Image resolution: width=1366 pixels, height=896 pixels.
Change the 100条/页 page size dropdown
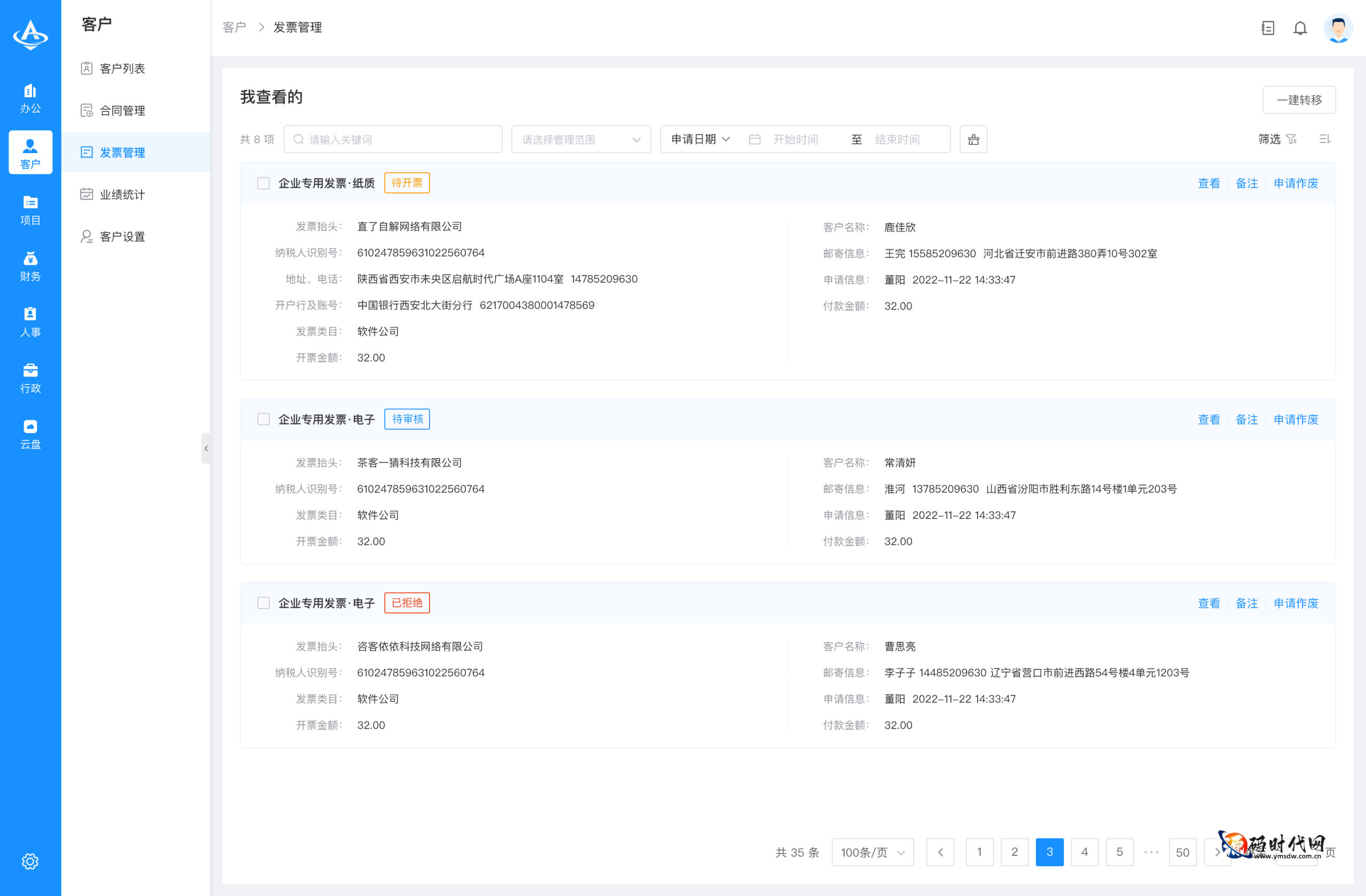point(872,852)
